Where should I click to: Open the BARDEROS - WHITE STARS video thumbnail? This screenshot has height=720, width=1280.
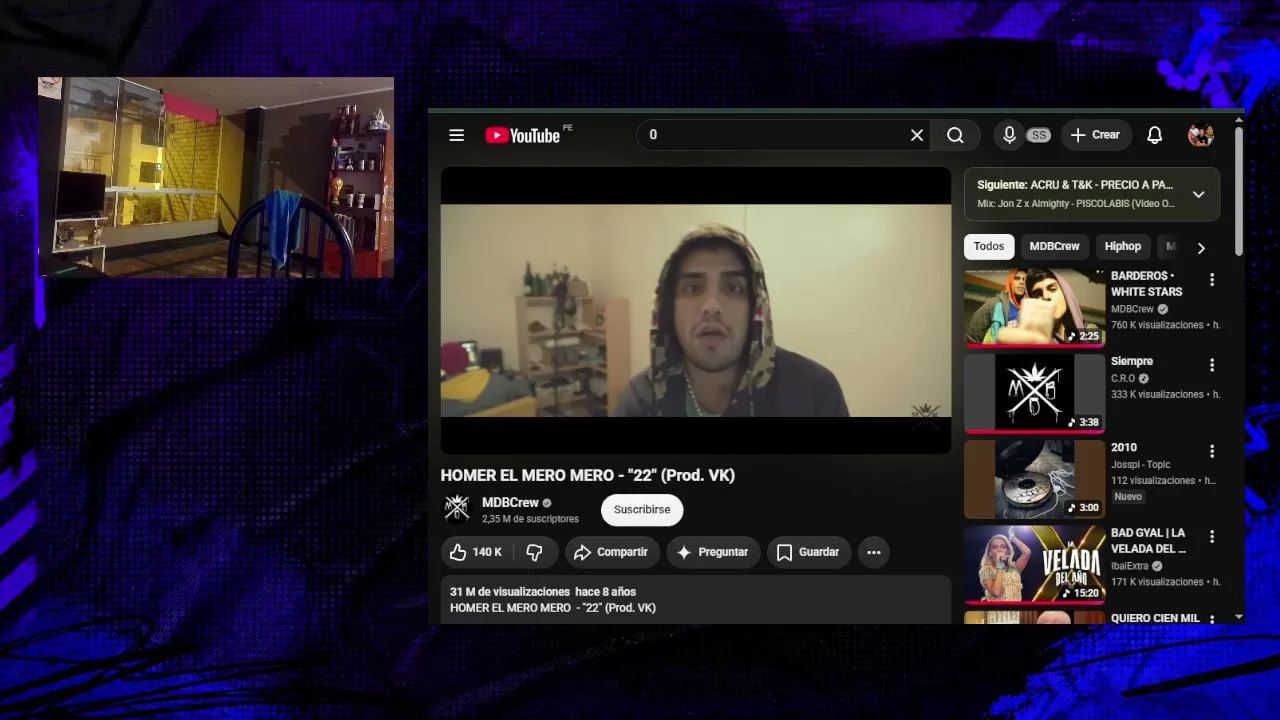click(x=1034, y=306)
